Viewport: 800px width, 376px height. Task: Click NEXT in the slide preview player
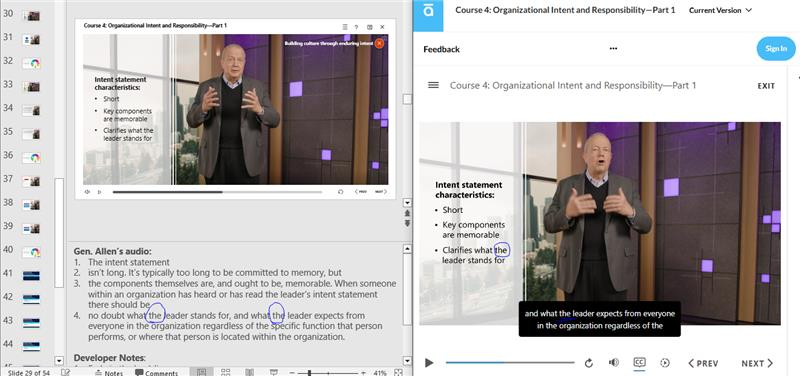[380, 192]
